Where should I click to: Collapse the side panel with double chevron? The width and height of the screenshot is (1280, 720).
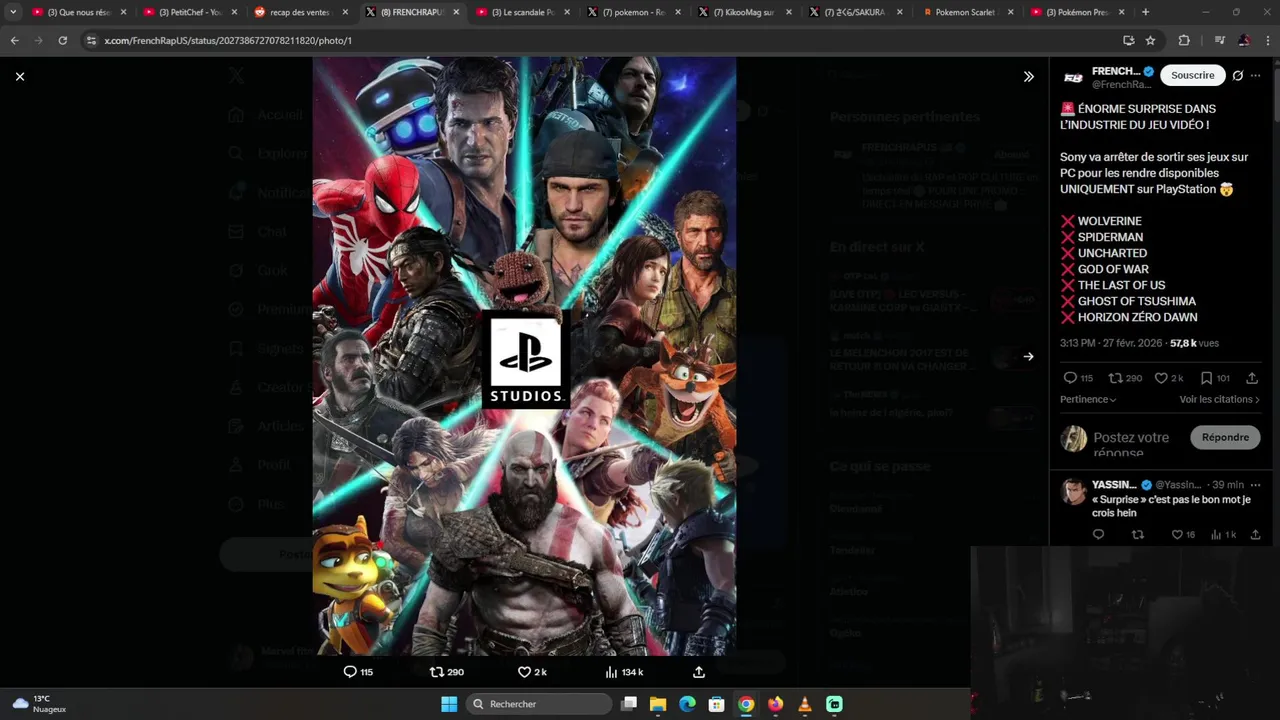pyautogui.click(x=1028, y=76)
